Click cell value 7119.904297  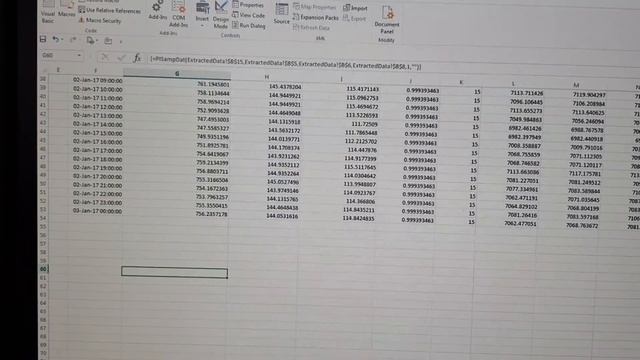coord(589,95)
